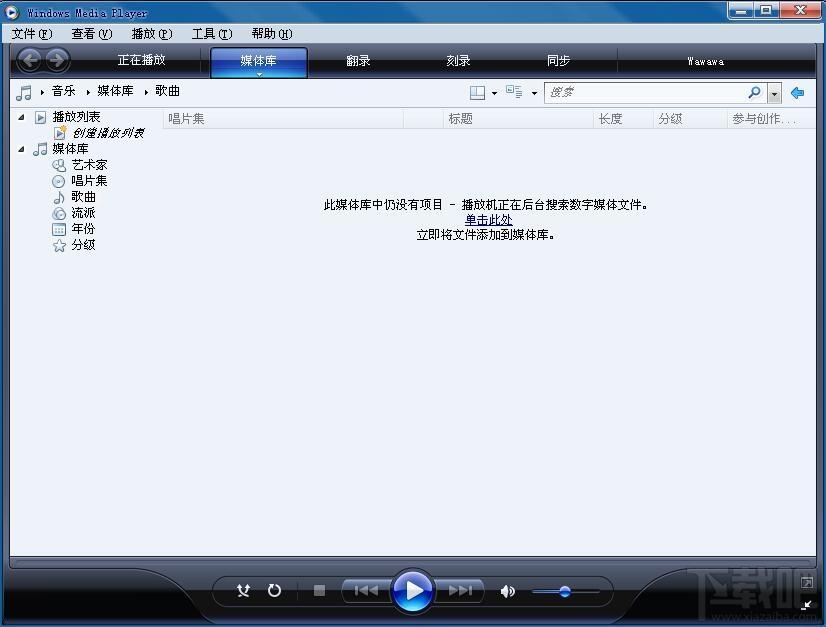Click the large Play button
The width and height of the screenshot is (826, 627).
click(412, 590)
